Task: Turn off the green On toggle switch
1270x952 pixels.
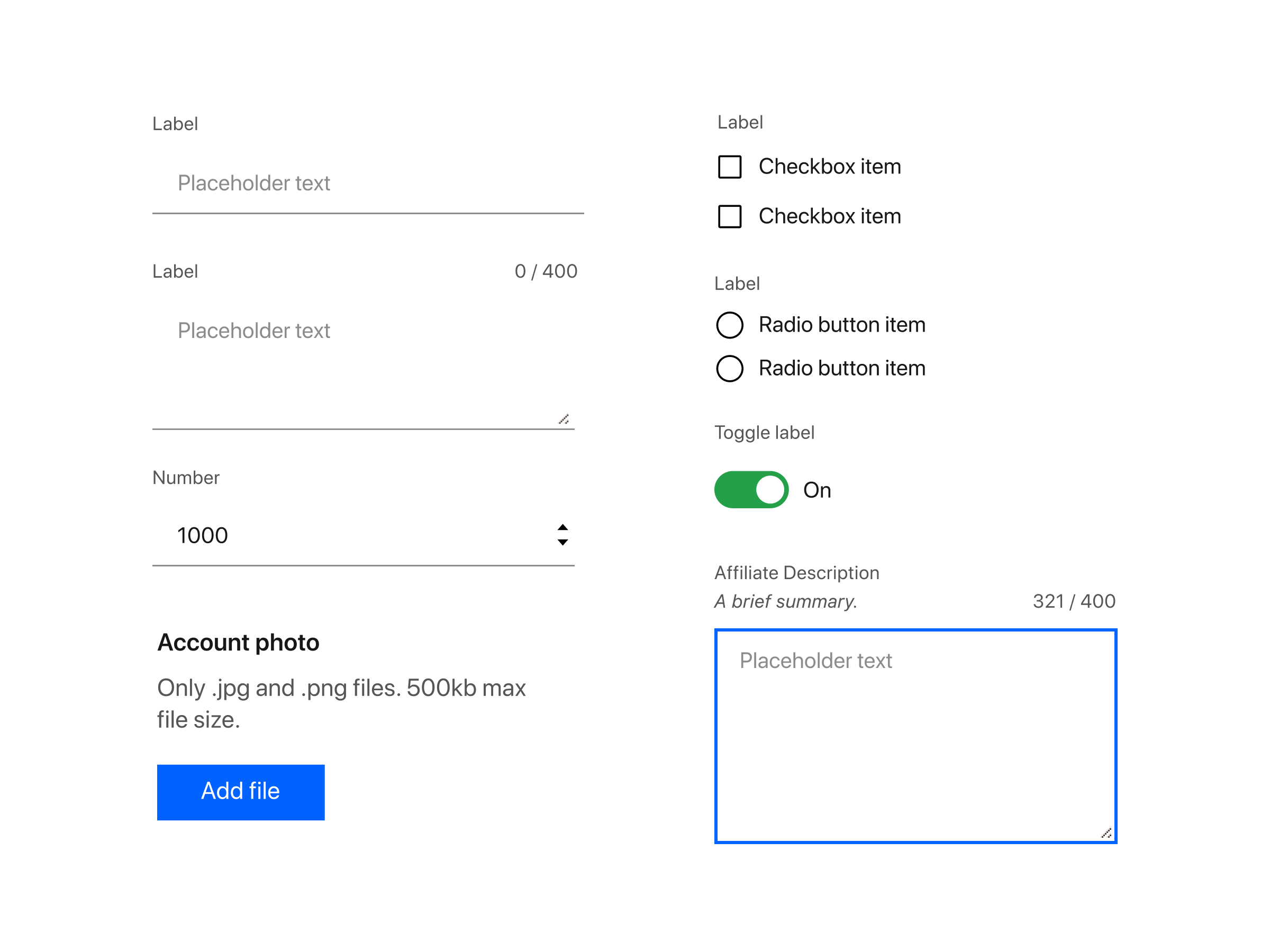Action: 751,489
